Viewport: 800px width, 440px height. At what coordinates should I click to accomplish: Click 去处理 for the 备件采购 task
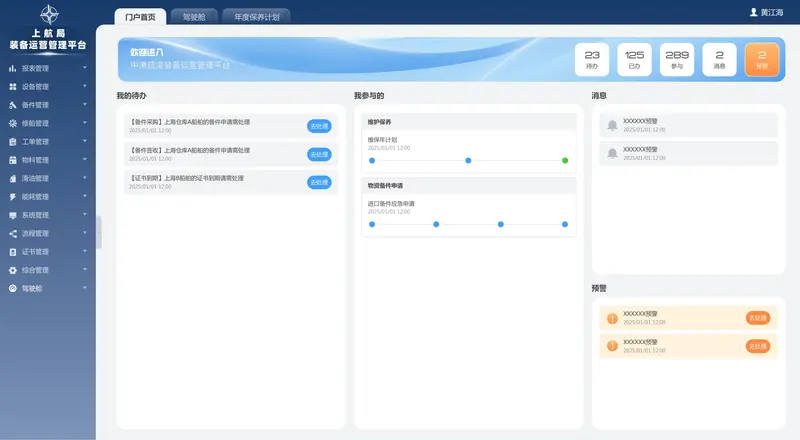[319, 126]
